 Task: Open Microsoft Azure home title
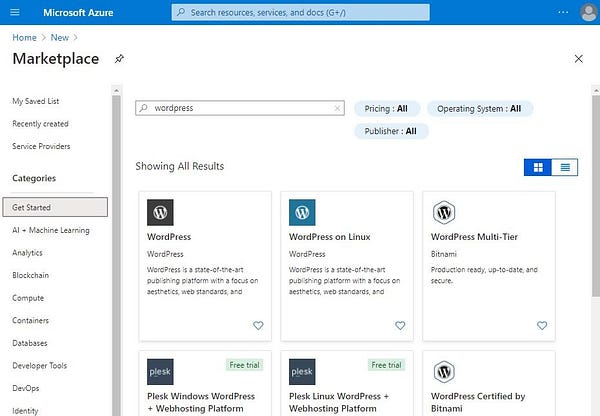(x=78, y=13)
